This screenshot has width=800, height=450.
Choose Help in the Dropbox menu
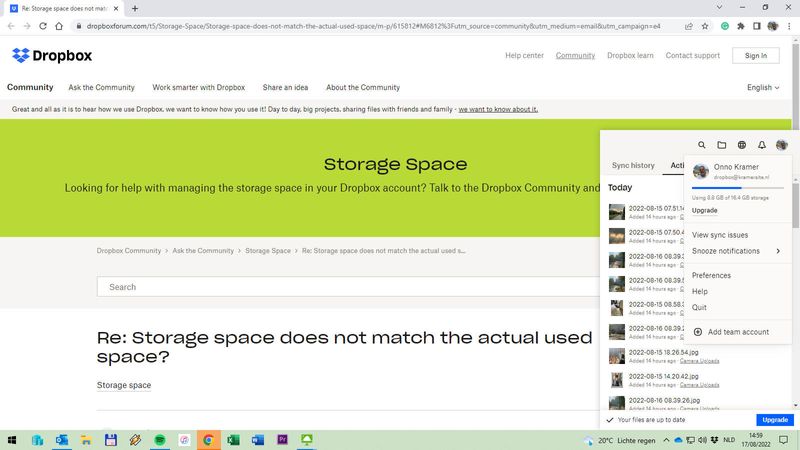pyautogui.click(x=699, y=291)
